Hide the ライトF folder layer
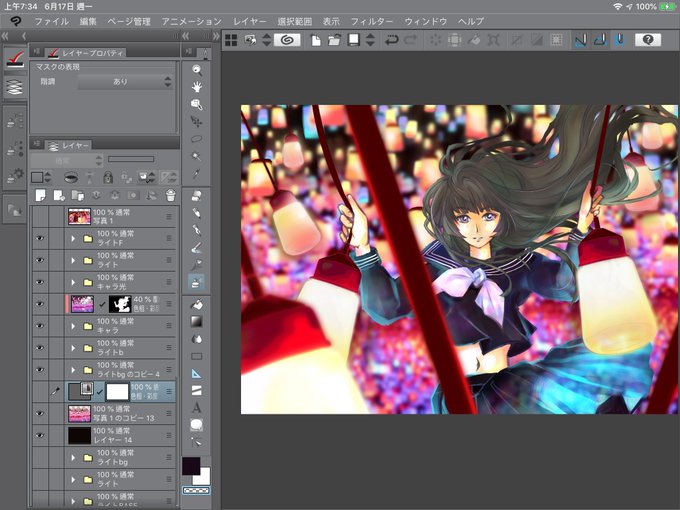680x510 pixels. pos(40,238)
